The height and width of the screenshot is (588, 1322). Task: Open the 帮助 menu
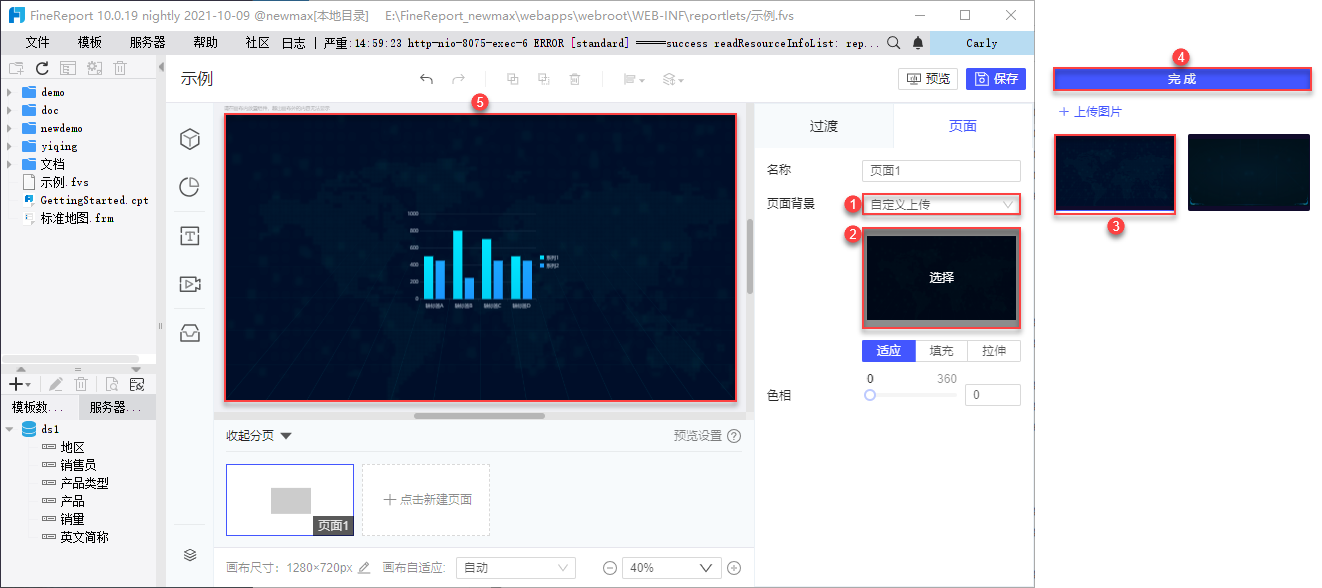click(x=205, y=43)
